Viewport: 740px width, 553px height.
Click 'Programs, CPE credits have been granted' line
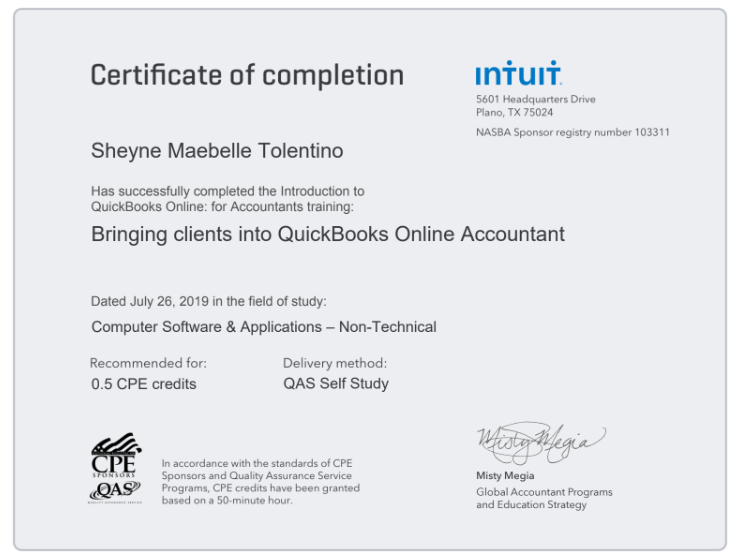(261, 488)
